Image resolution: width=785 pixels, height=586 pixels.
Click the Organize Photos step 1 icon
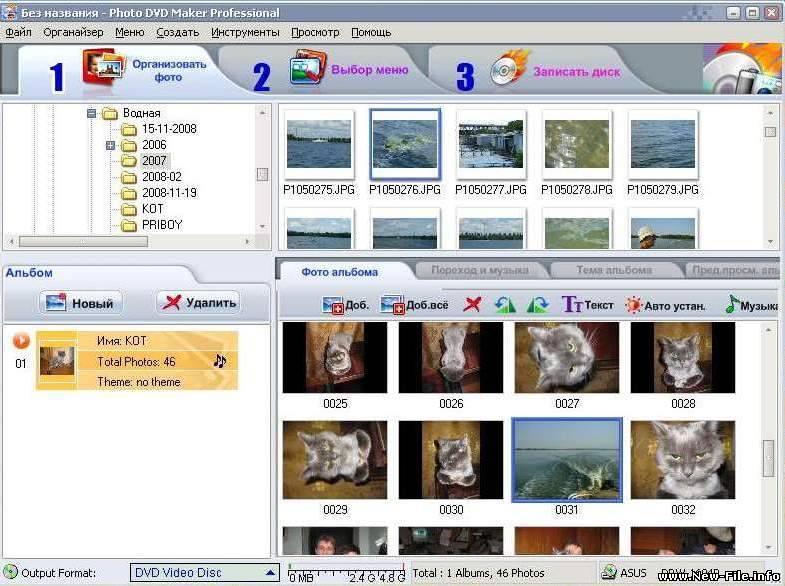(104, 67)
